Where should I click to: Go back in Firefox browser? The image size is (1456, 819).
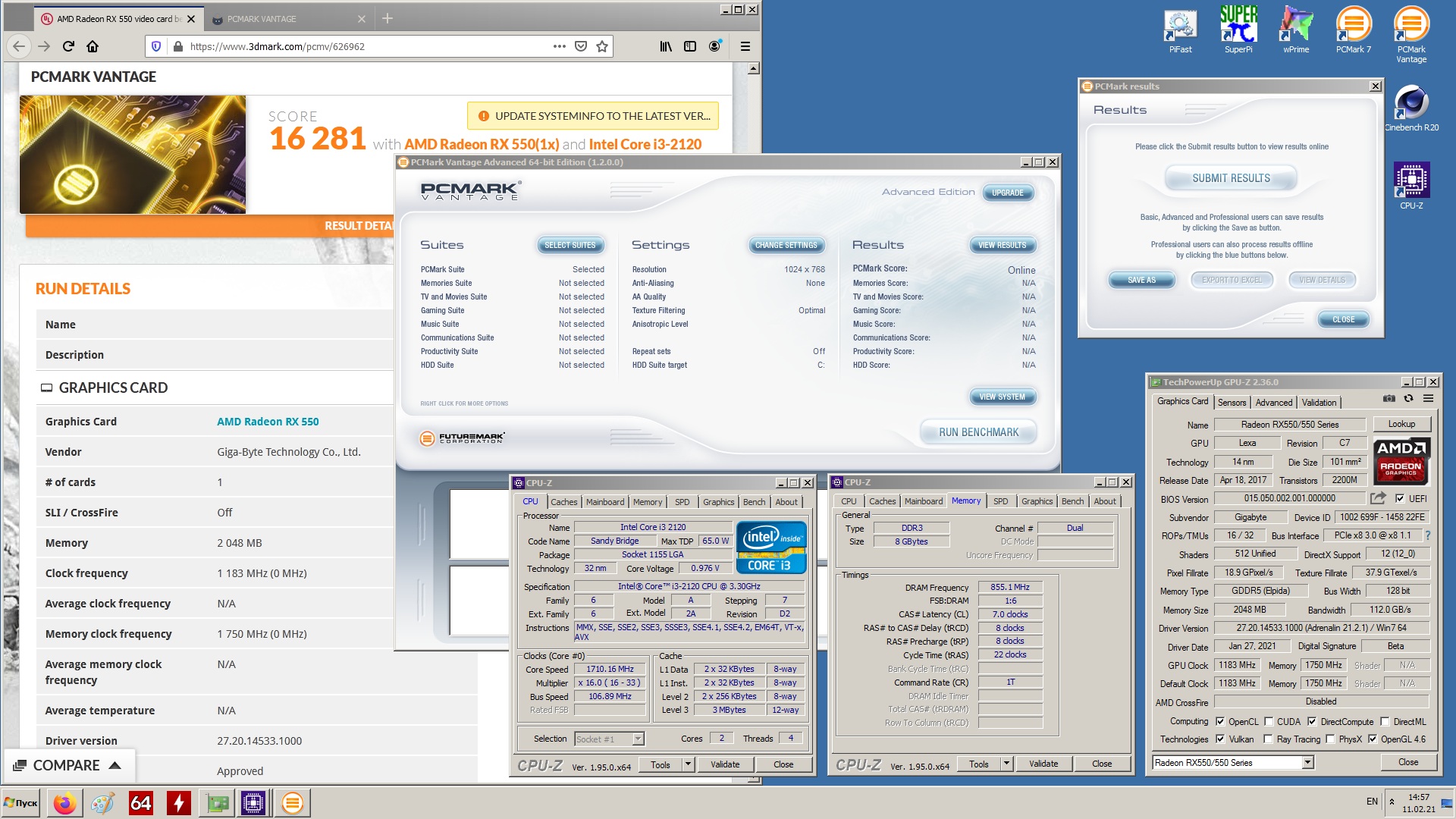coord(20,46)
